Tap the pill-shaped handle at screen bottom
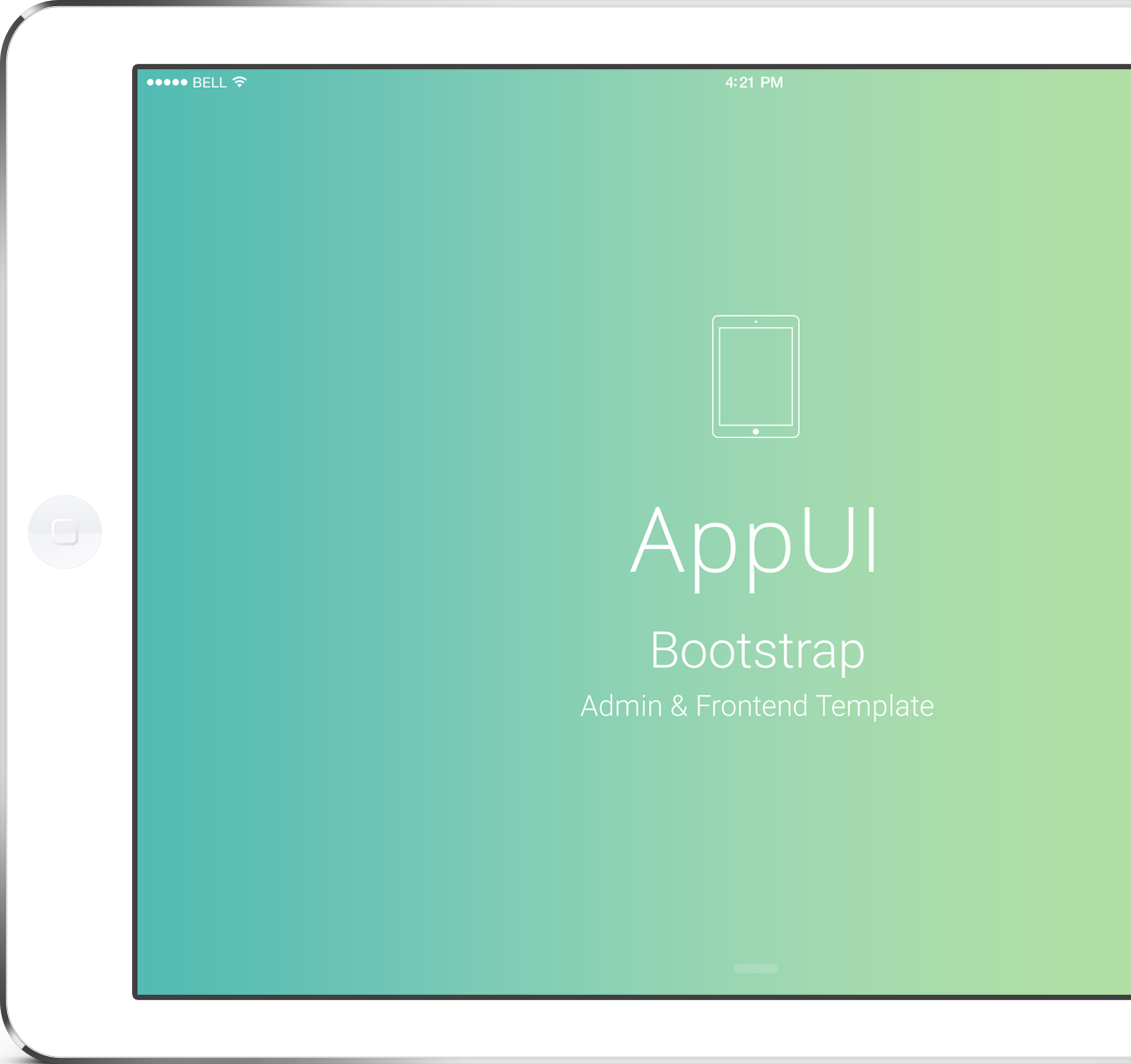 point(756,968)
